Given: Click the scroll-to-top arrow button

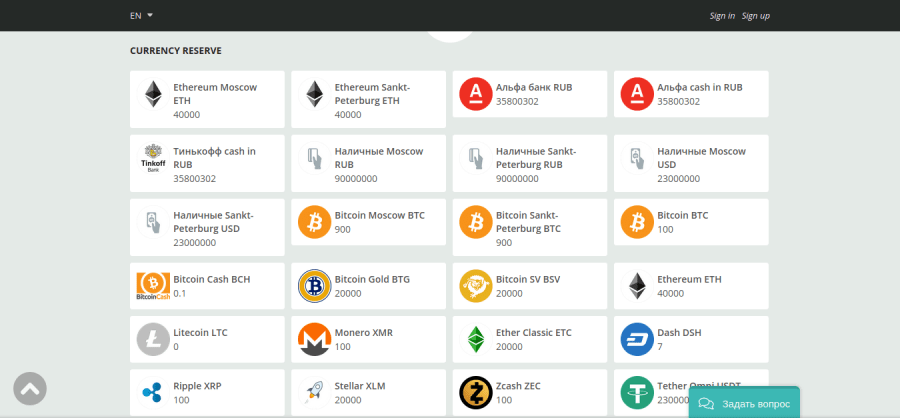Looking at the screenshot, I should [30, 389].
